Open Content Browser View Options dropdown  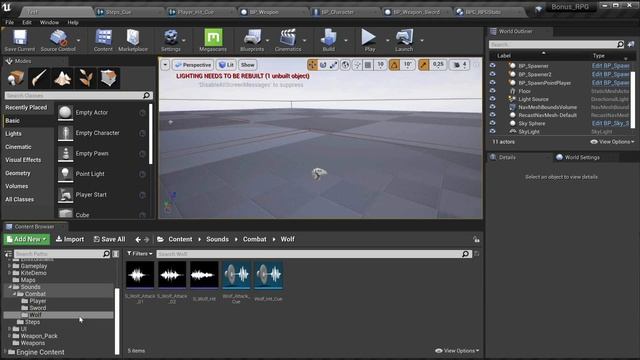pos(457,351)
